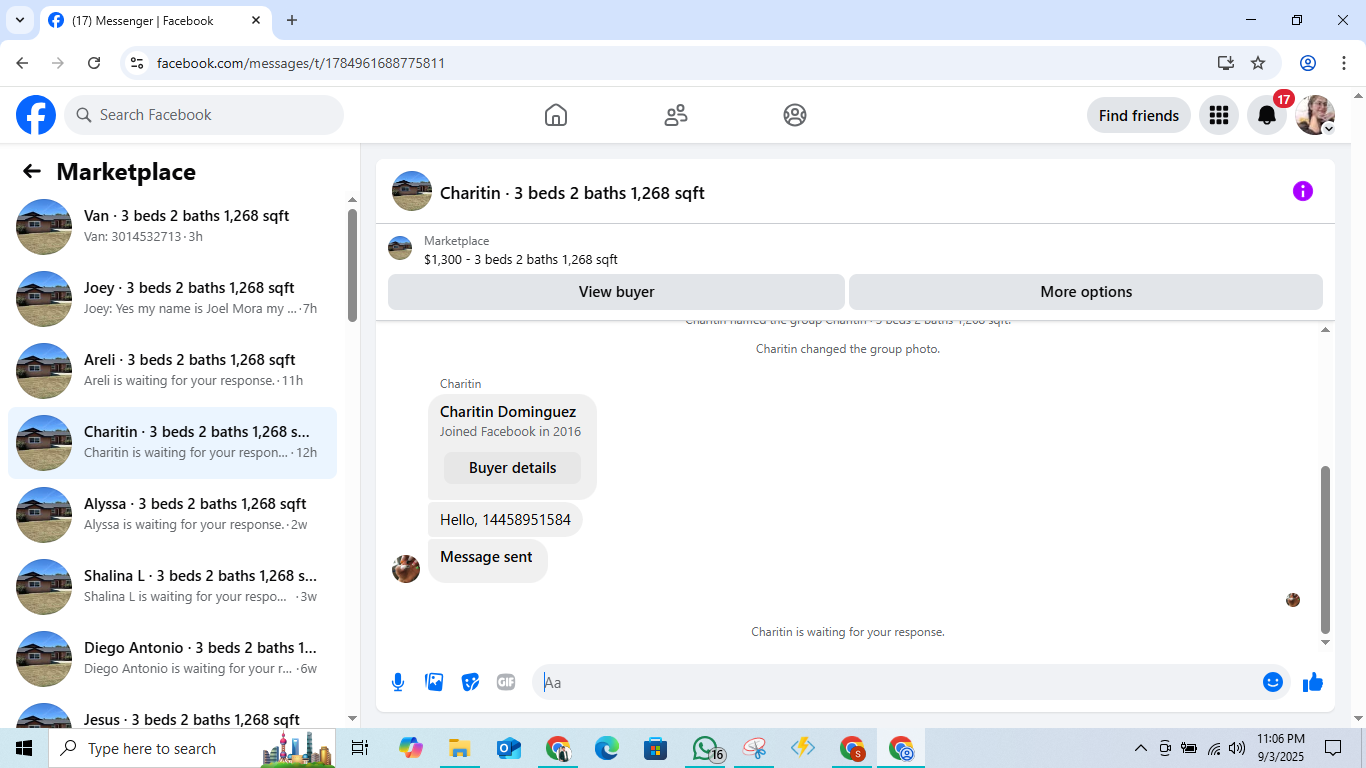The width and height of the screenshot is (1366, 768).
Task: Open Microsoft Edge from the taskbar
Action: [607, 748]
